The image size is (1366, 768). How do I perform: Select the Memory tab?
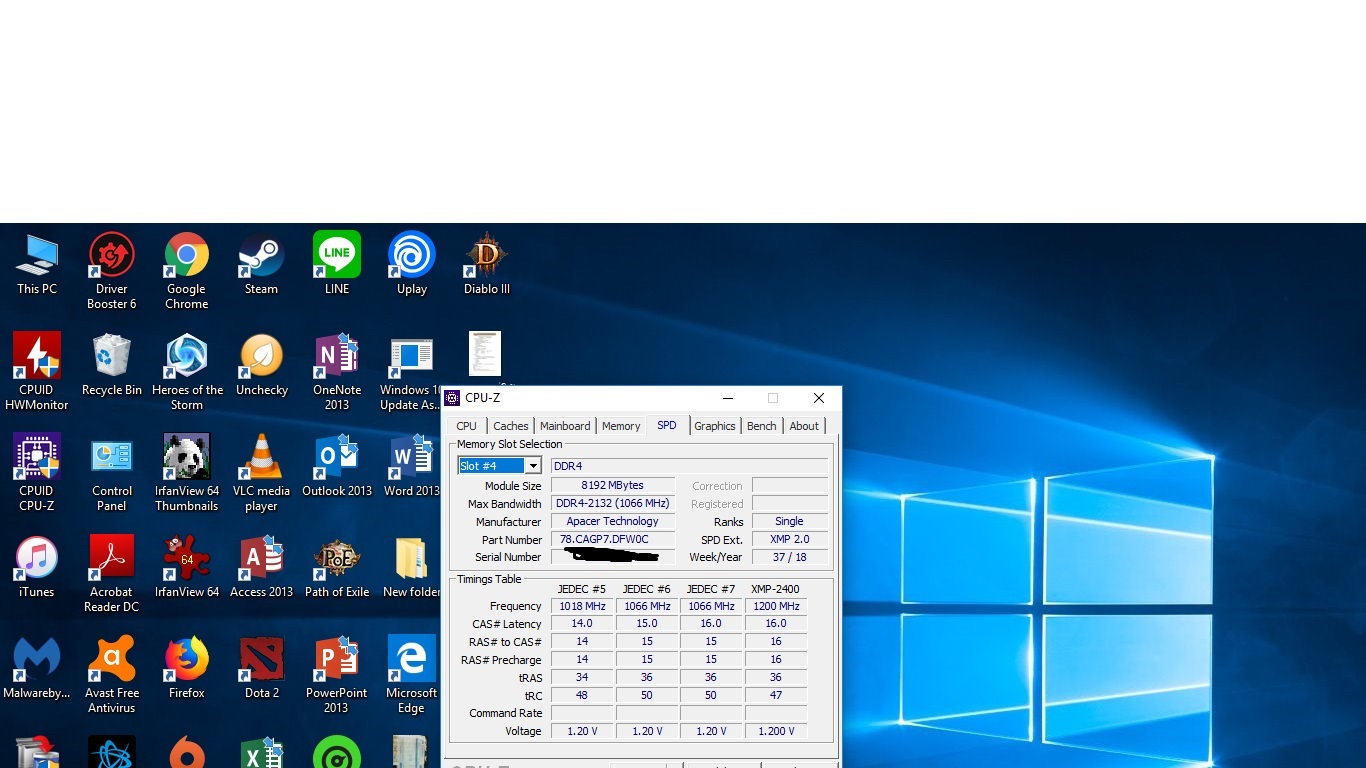pyautogui.click(x=621, y=426)
